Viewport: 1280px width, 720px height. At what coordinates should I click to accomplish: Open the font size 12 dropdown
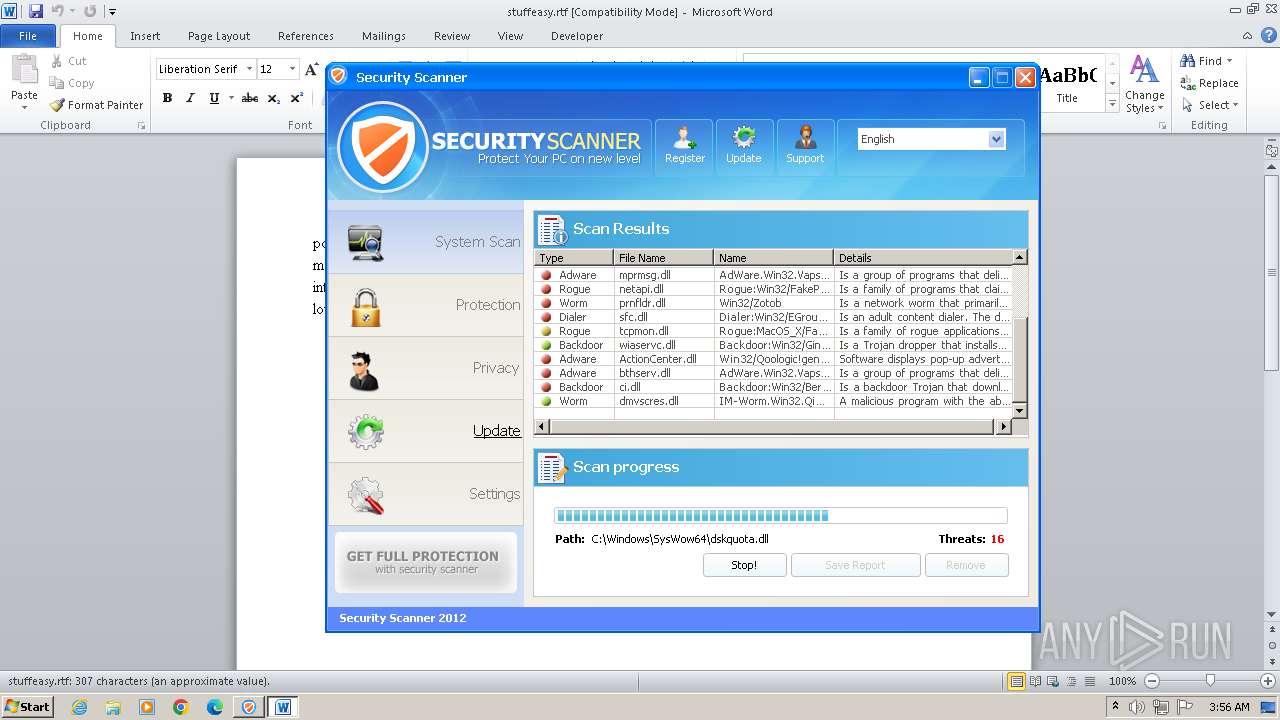pyautogui.click(x=292, y=69)
